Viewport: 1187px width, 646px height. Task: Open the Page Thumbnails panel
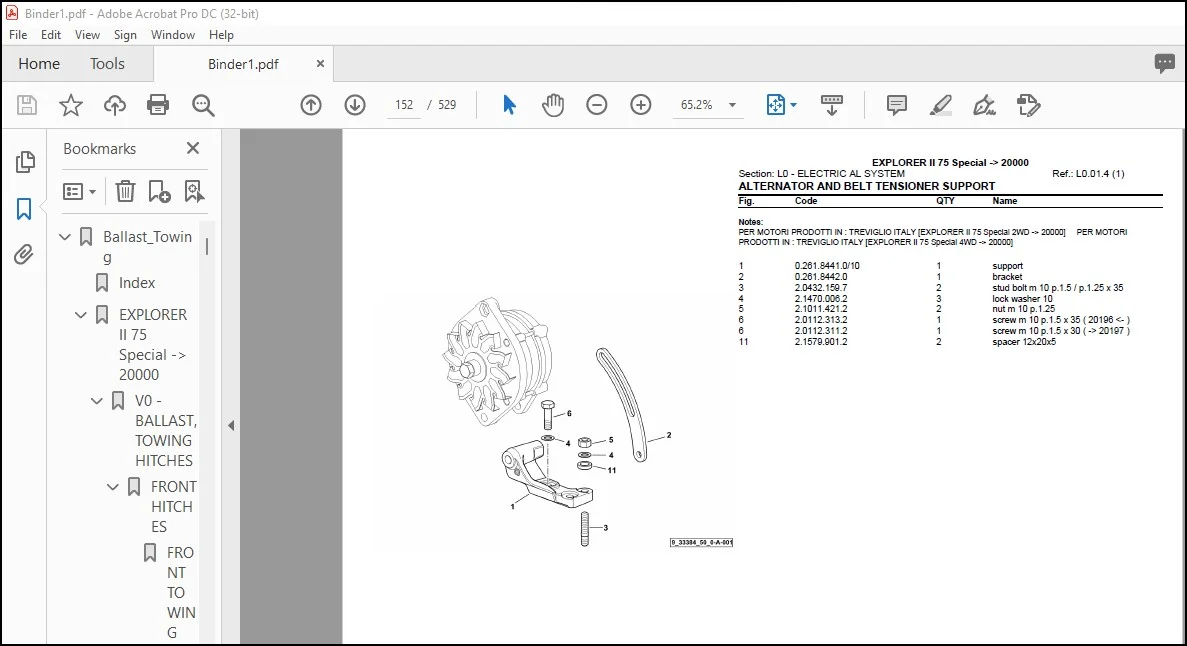click(25, 161)
